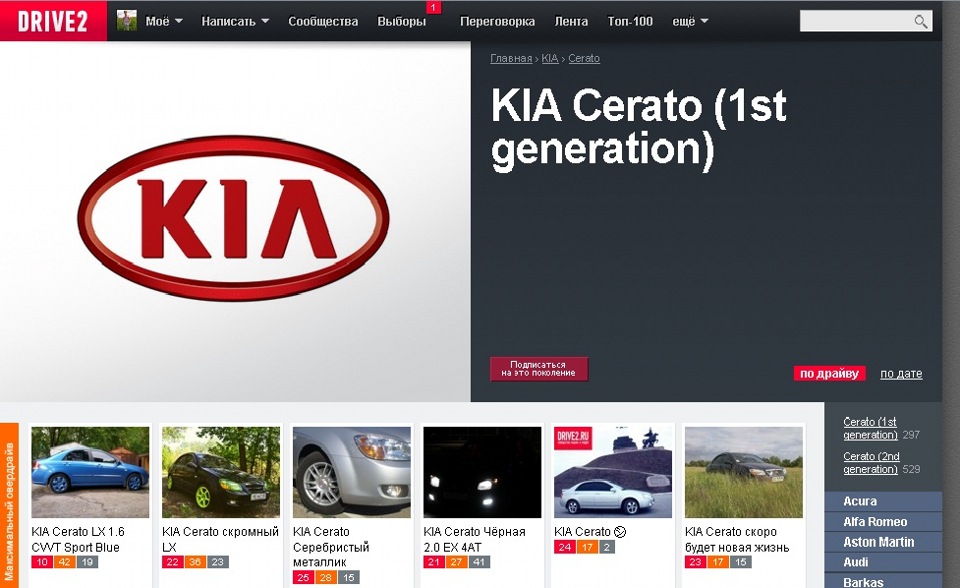Image resolution: width=960 pixels, height=588 pixels.
Task: Select the по драйву sorting tab
Action: coord(830,373)
